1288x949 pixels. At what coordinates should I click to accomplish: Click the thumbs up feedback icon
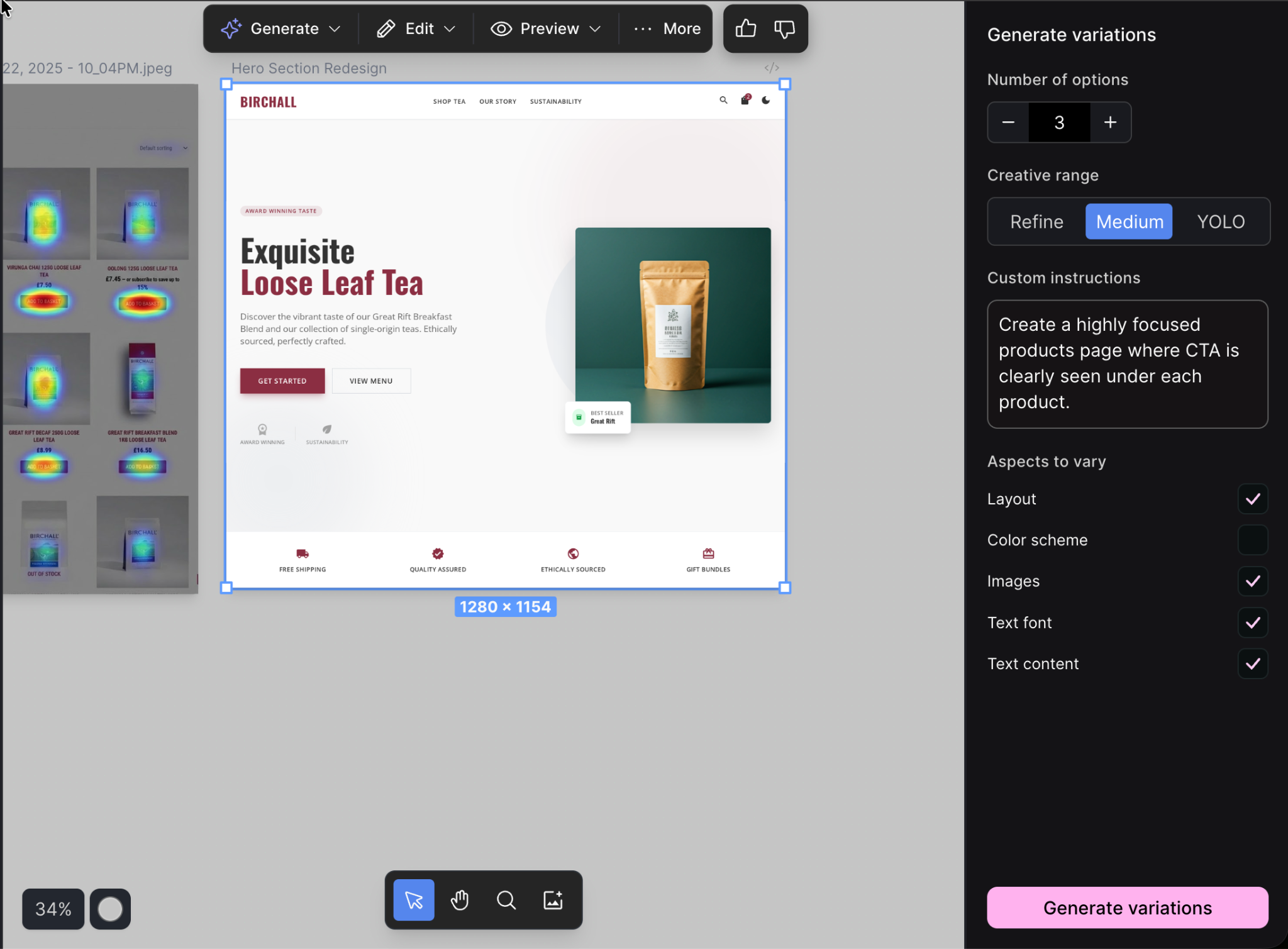(x=745, y=28)
